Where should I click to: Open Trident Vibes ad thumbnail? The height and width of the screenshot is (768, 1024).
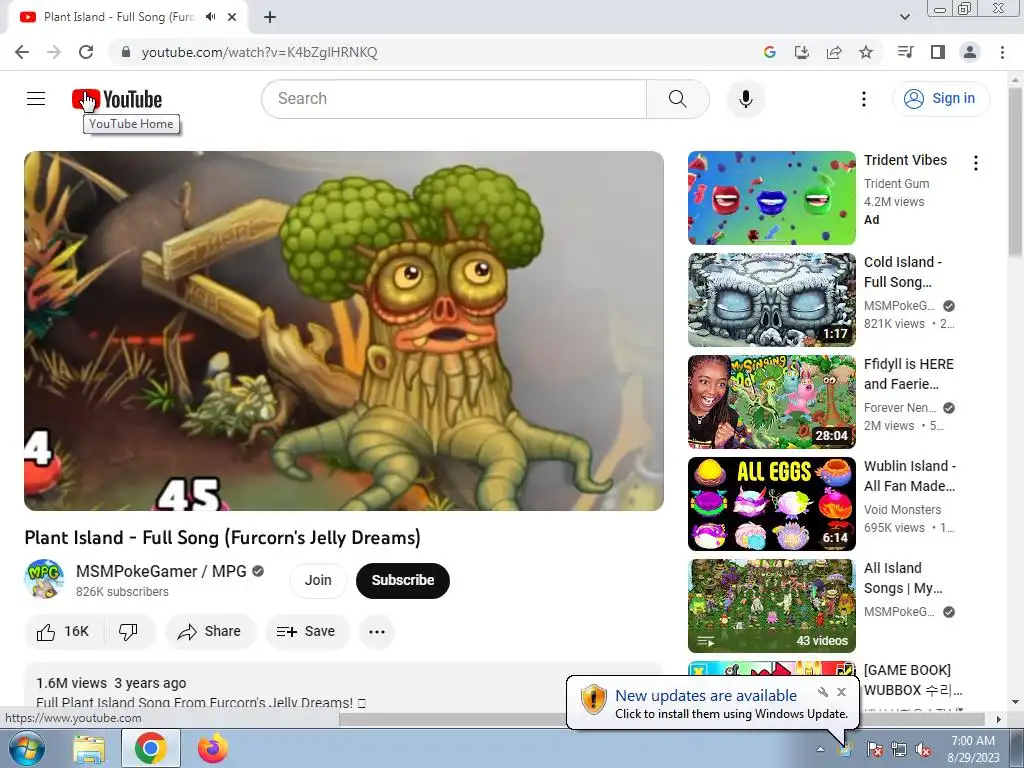click(x=771, y=198)
